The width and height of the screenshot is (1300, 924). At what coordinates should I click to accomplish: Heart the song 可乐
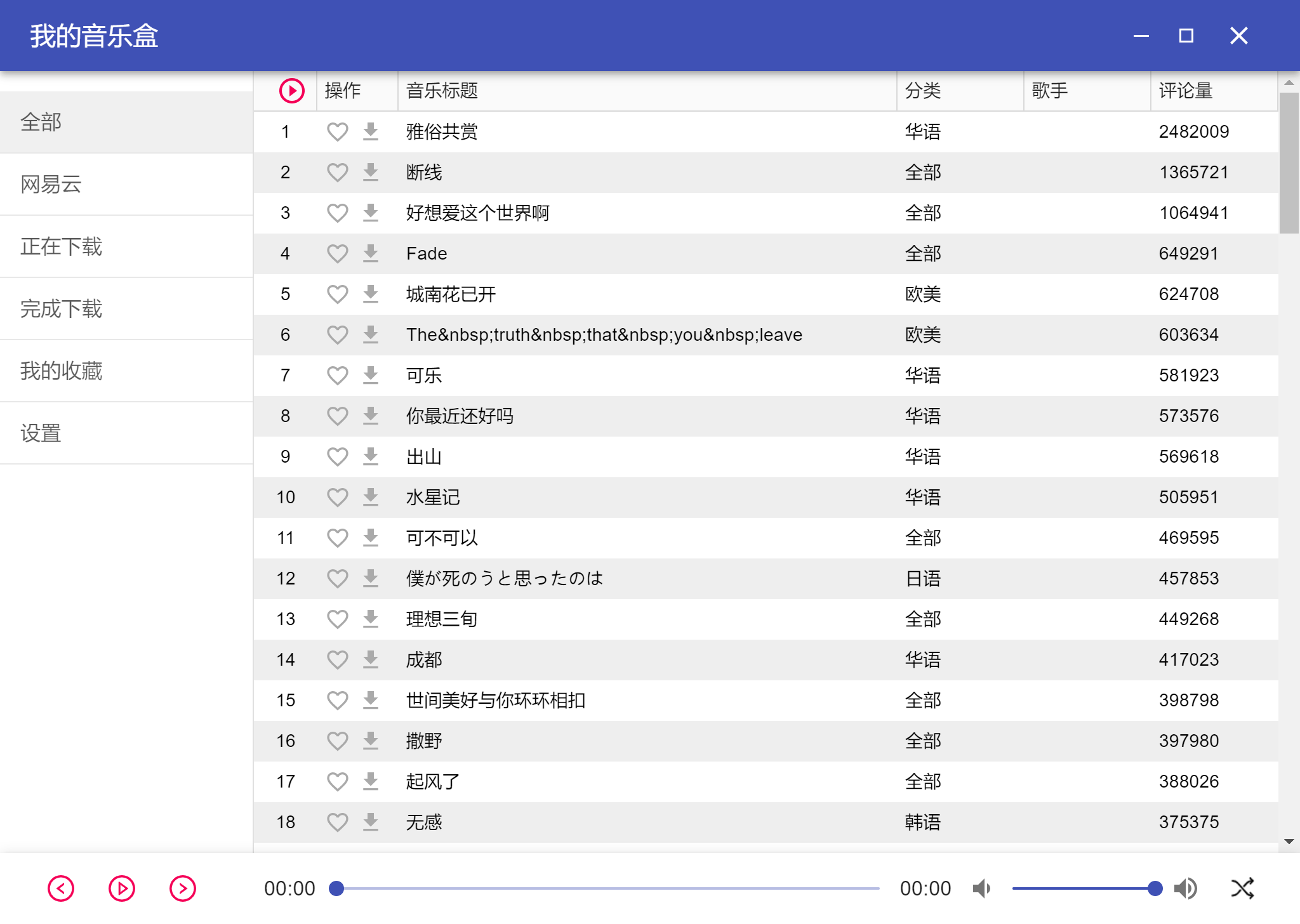(337, 375)
